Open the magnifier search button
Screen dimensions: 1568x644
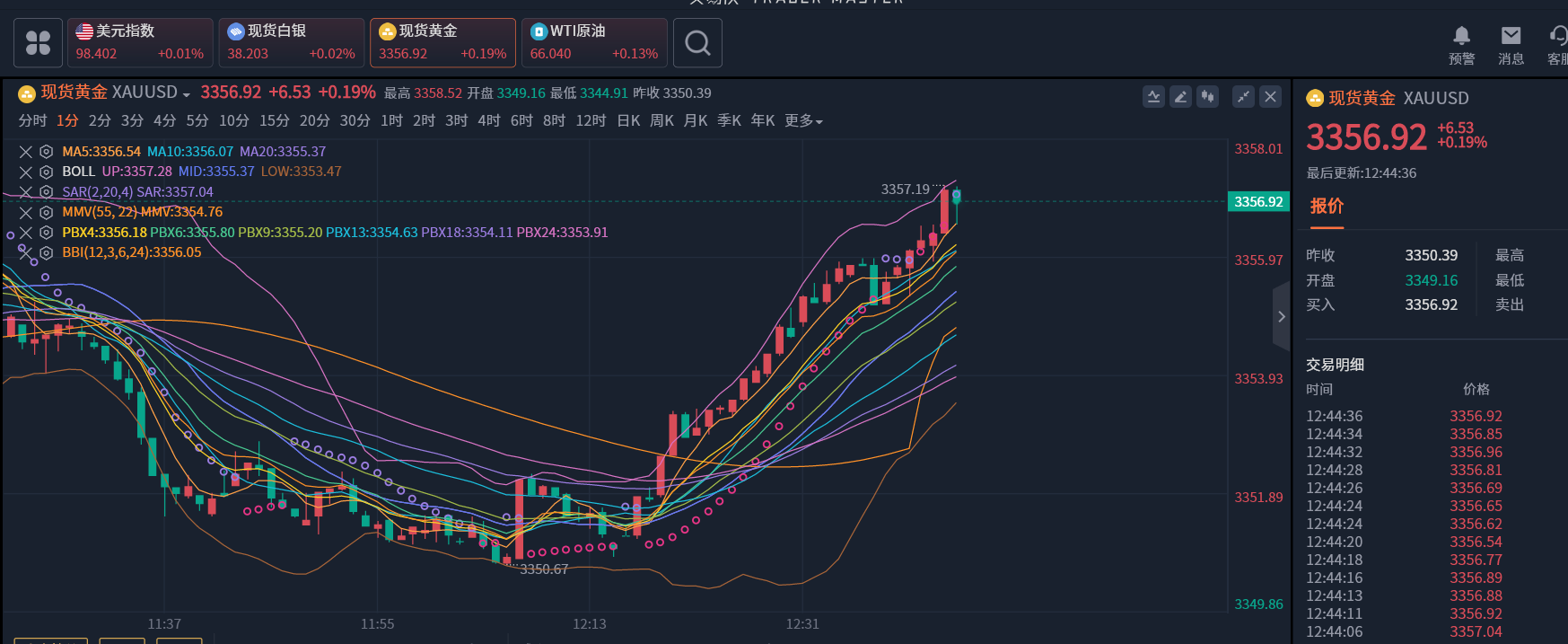click(697, 43)
